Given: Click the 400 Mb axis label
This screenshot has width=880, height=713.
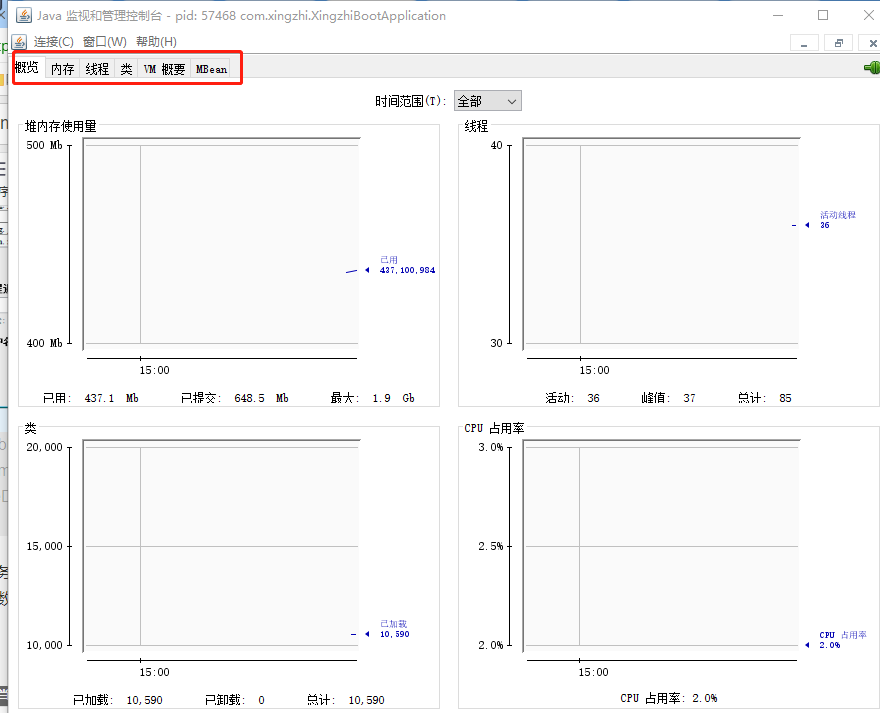Looking at the screenshot, I should click(44, 343).
